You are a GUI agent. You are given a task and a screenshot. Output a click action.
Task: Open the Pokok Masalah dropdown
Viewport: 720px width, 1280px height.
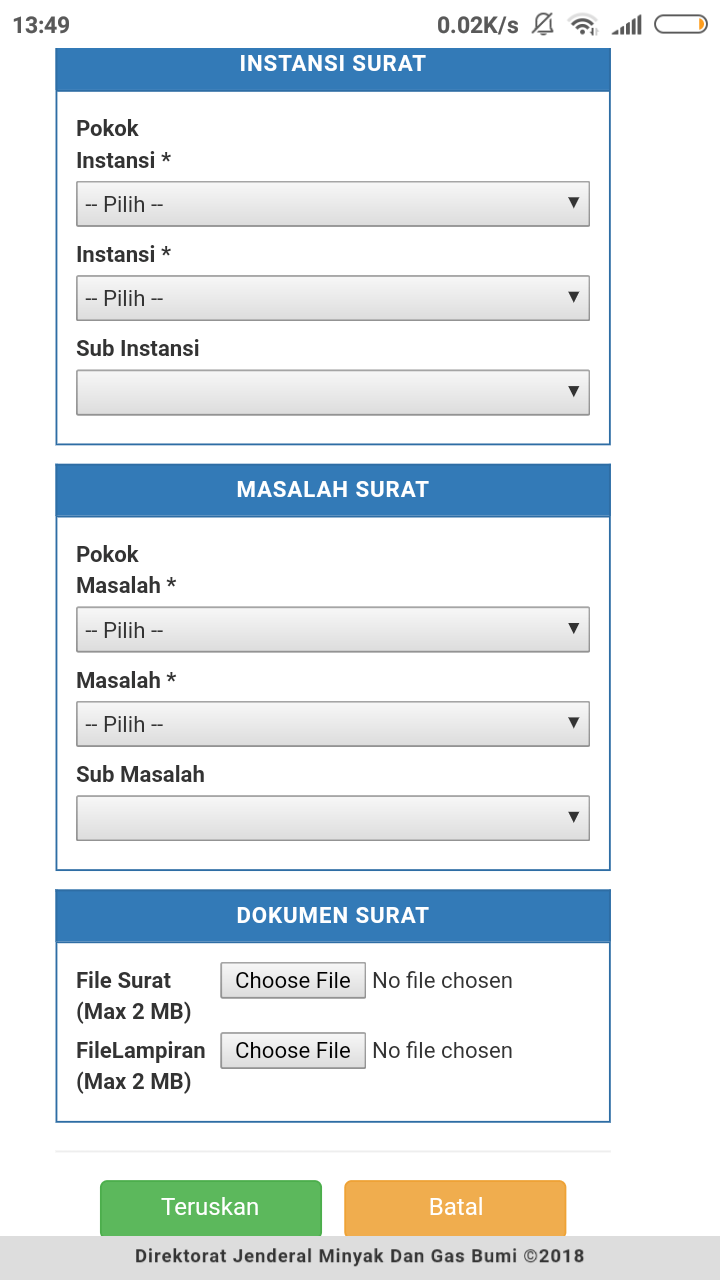coord(332,630)
